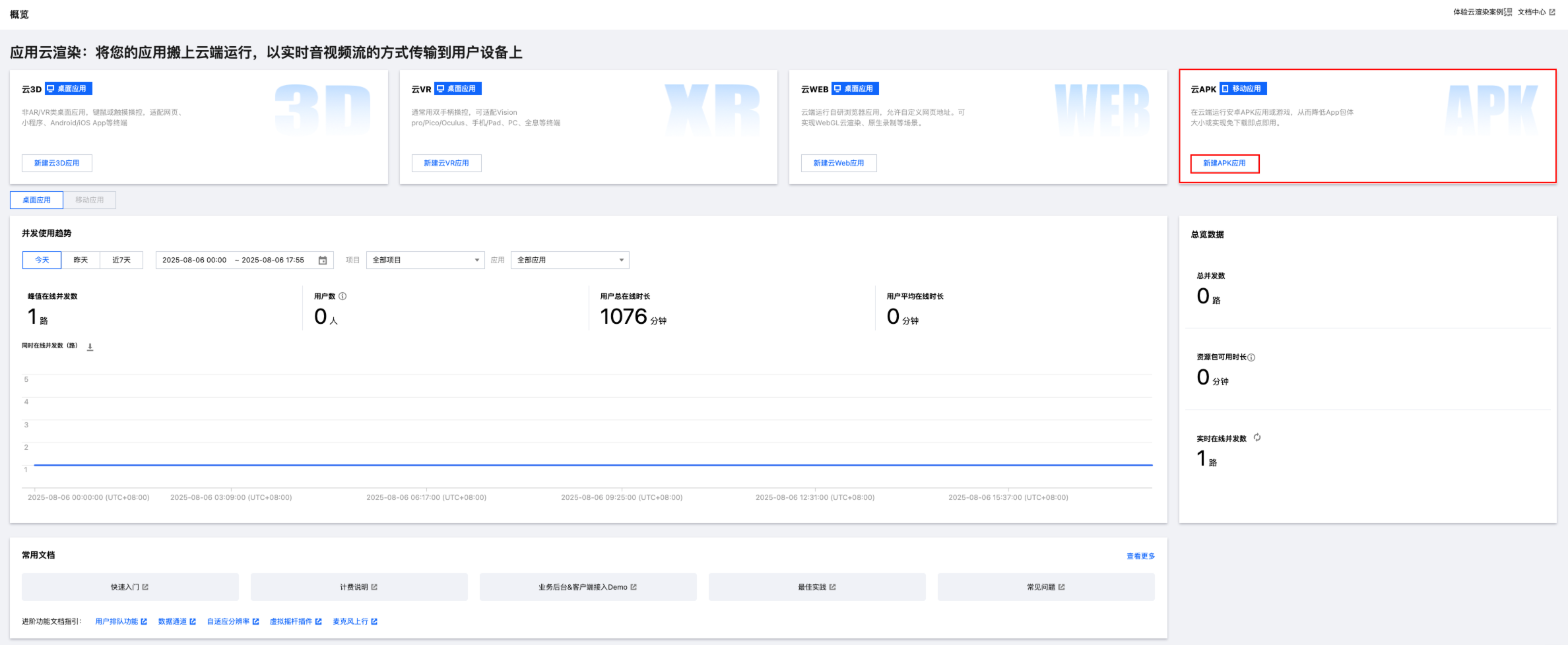Select the 昨天 time range option
This screenshot has width=1568, height=645.
[x=81, y=260]
